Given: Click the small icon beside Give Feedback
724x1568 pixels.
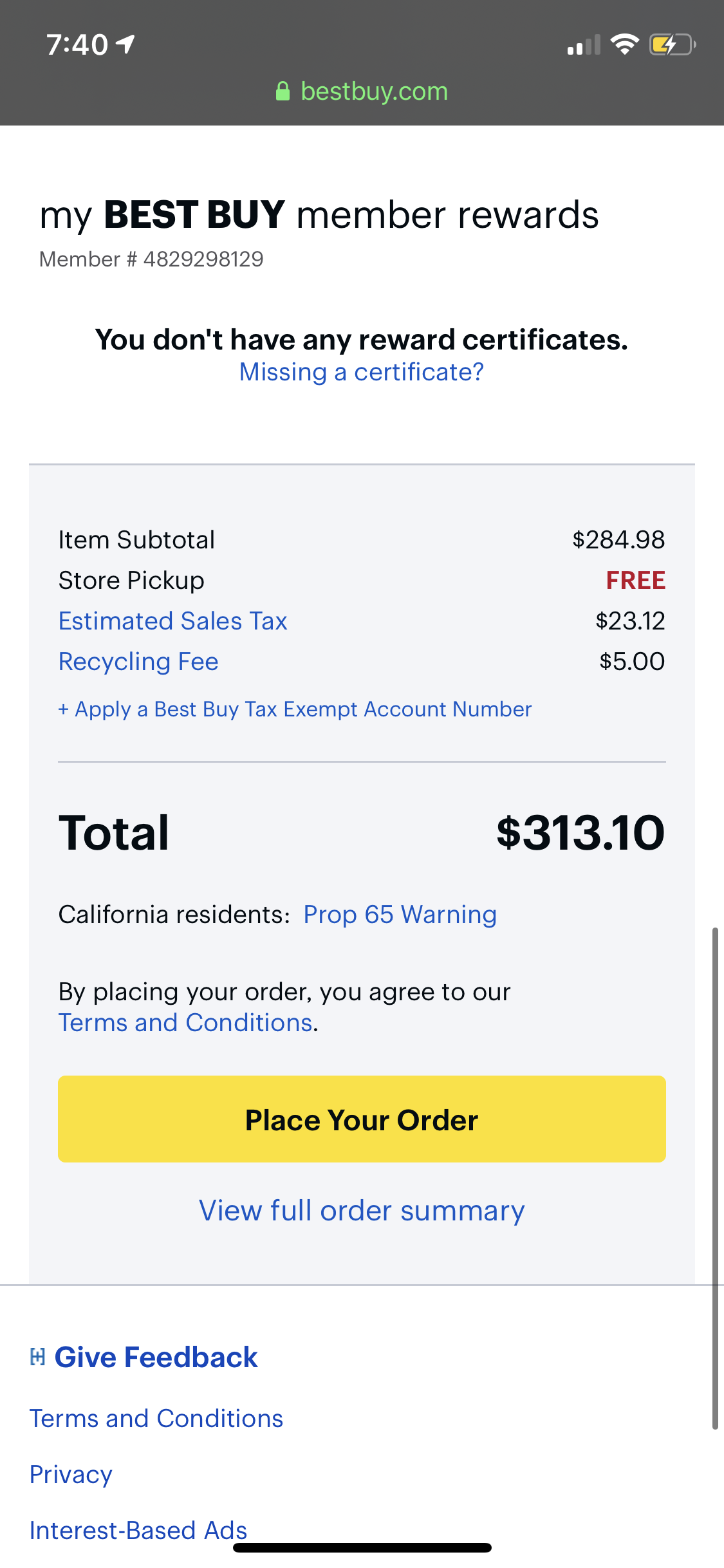Looking at the screenshot, I should 38,1357.
